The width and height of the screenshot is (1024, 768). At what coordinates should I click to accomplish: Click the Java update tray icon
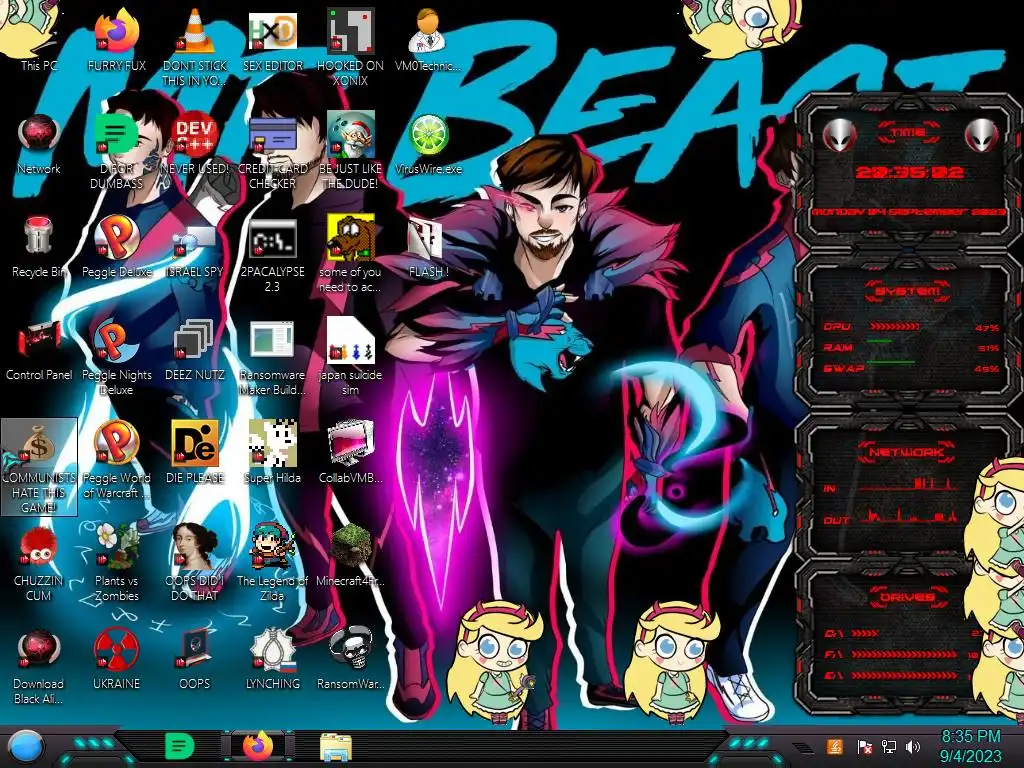(x=834, y=746)
